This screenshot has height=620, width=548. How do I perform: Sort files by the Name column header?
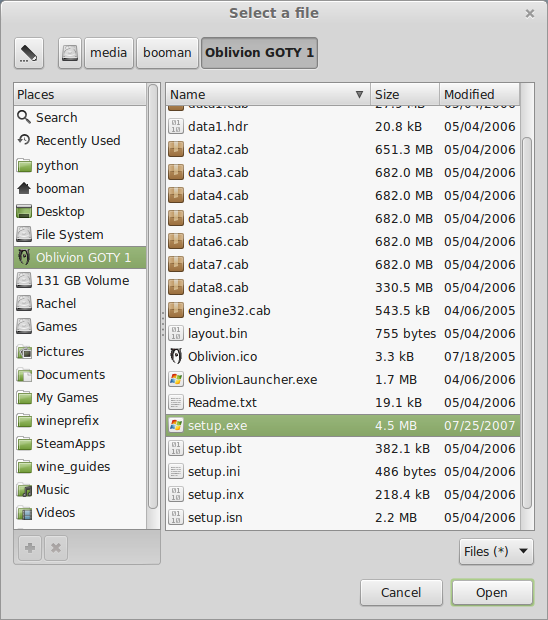[x=268, y=95]
